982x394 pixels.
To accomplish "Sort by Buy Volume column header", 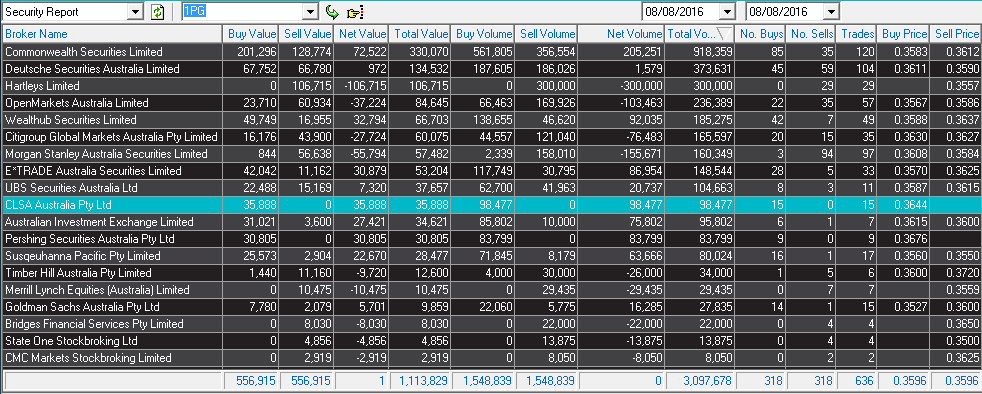I will point(482,34).
